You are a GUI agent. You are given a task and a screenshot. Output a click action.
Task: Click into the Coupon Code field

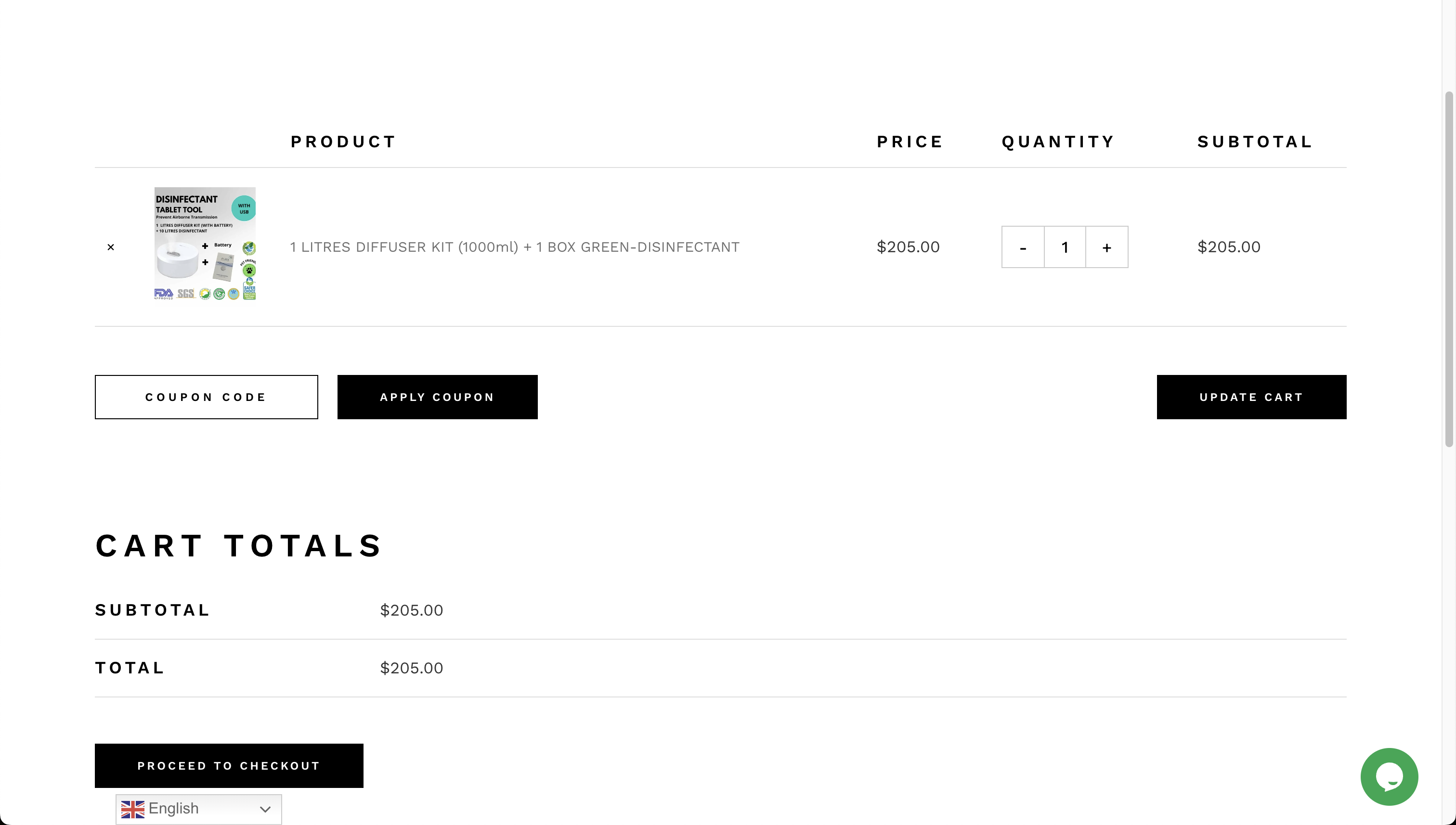[206, 397]
